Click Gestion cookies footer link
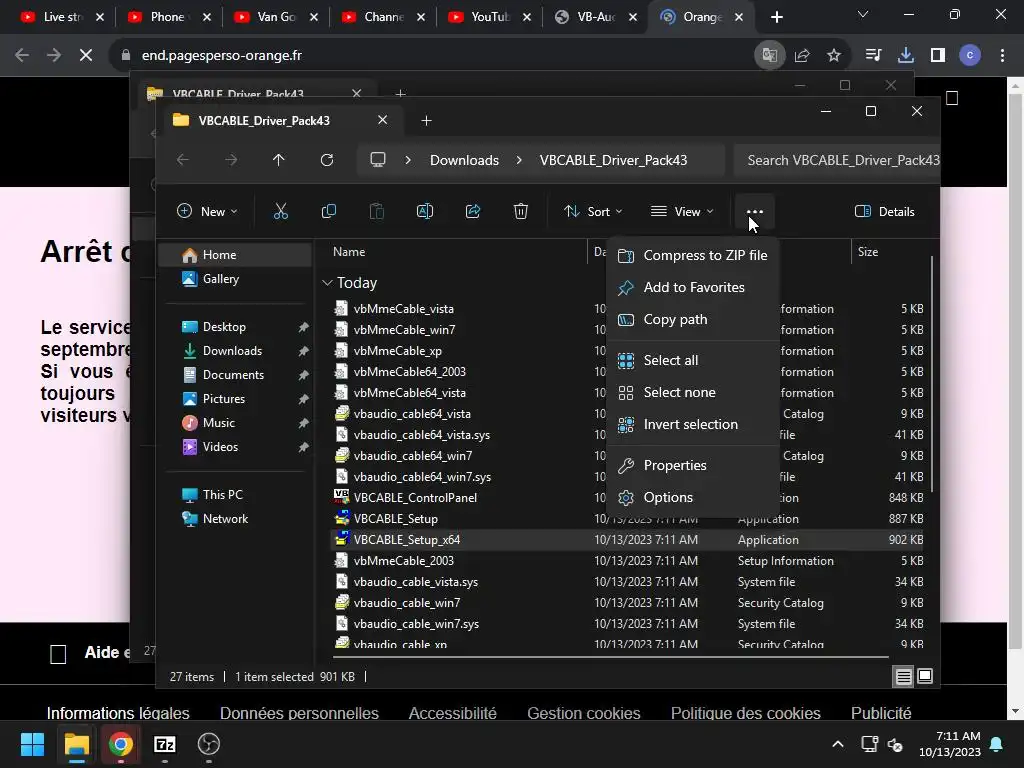 coord(584,713)
